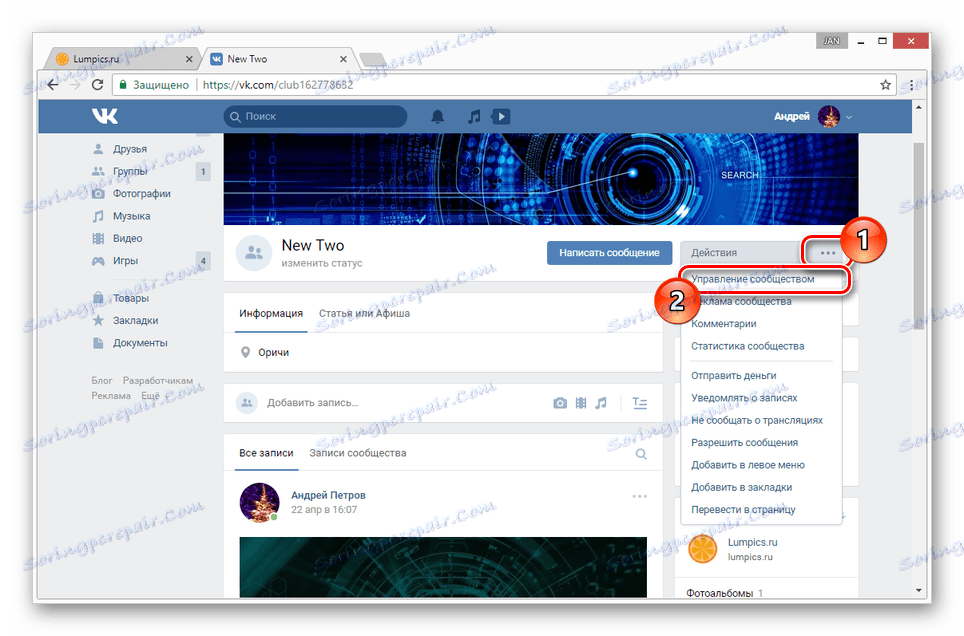Attach a photo using the camera icon
Image resolution: width=964 pixels, height=636 pixels.
click(559, 403)
